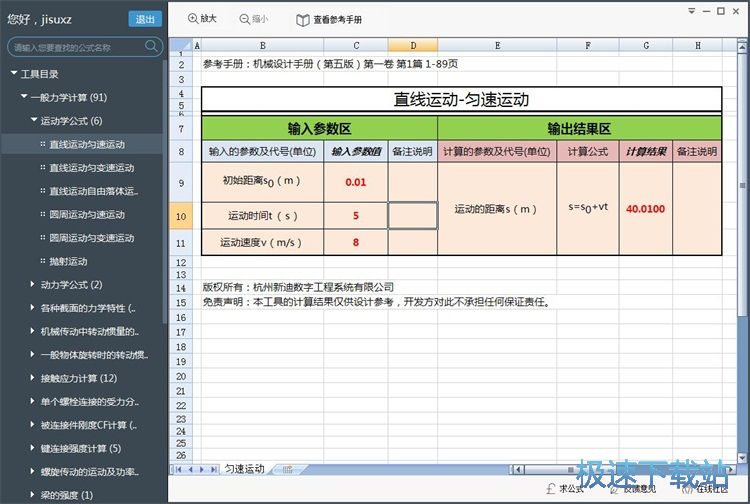Expand the 机械传动中转动惯量 group
Image resolution: width=750 pixels, height=504 pixels.
[x=33, y=331]
